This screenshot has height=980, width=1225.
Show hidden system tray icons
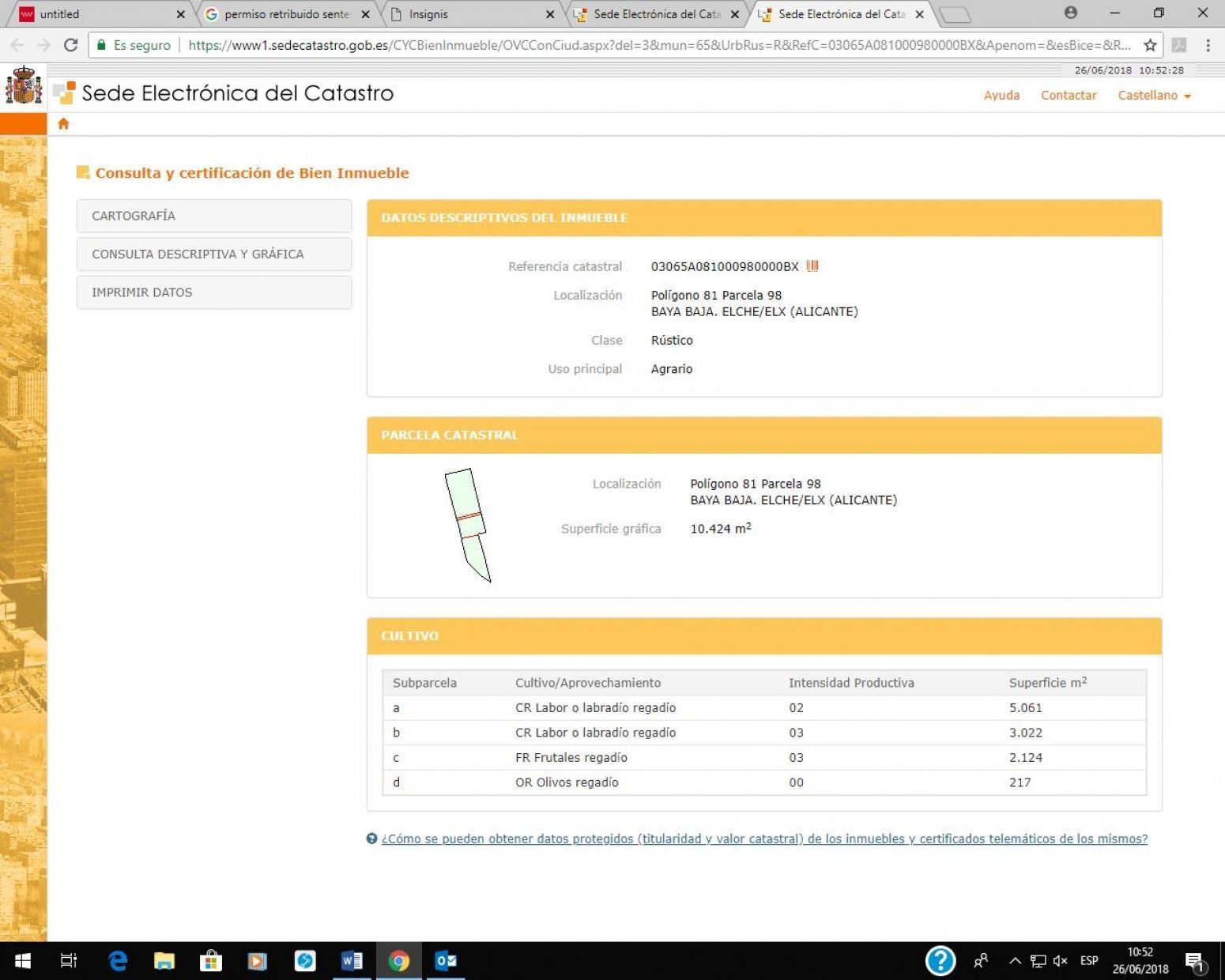tap(1015, 960)
